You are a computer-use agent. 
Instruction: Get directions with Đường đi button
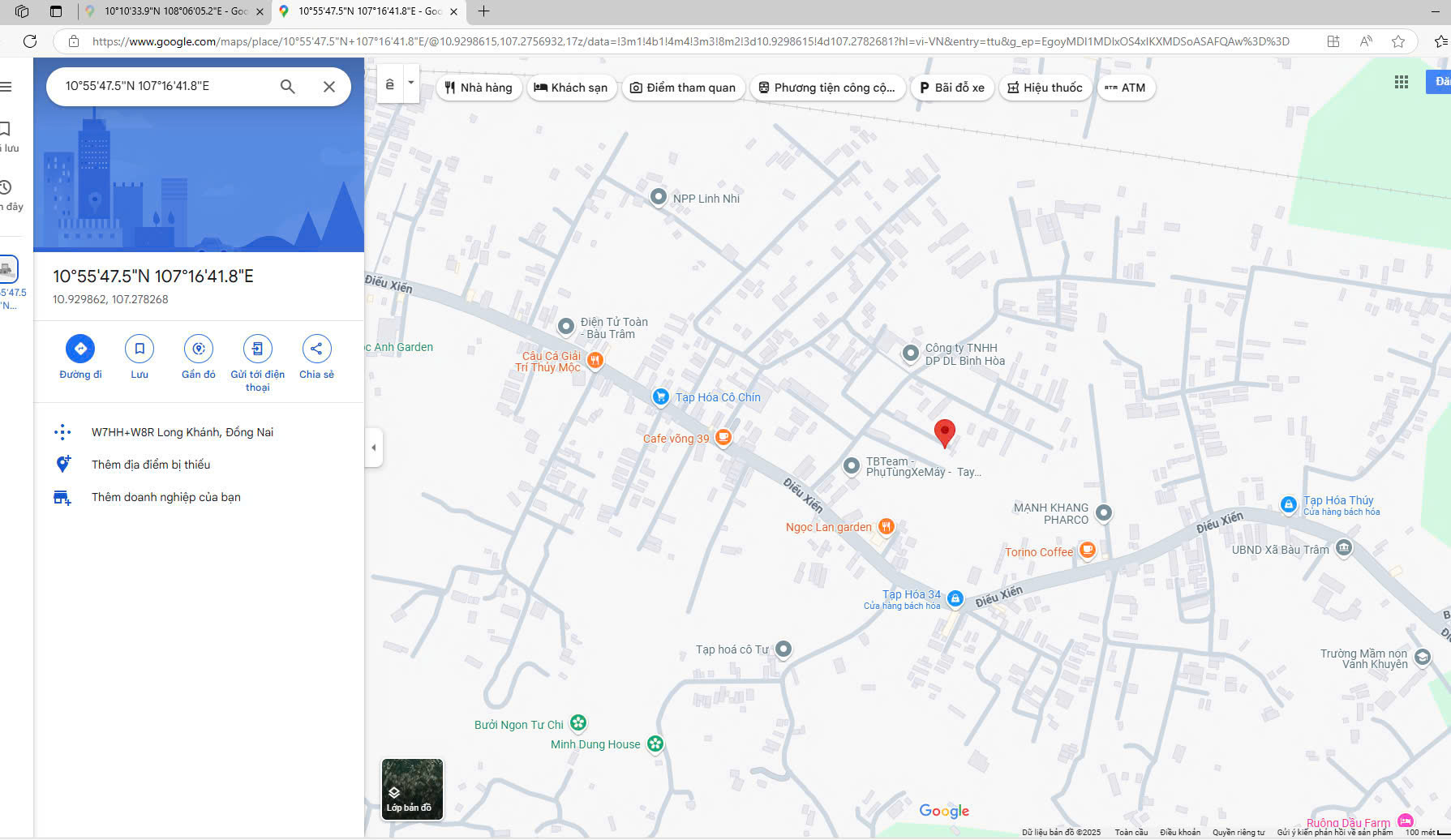coord(80,349)
